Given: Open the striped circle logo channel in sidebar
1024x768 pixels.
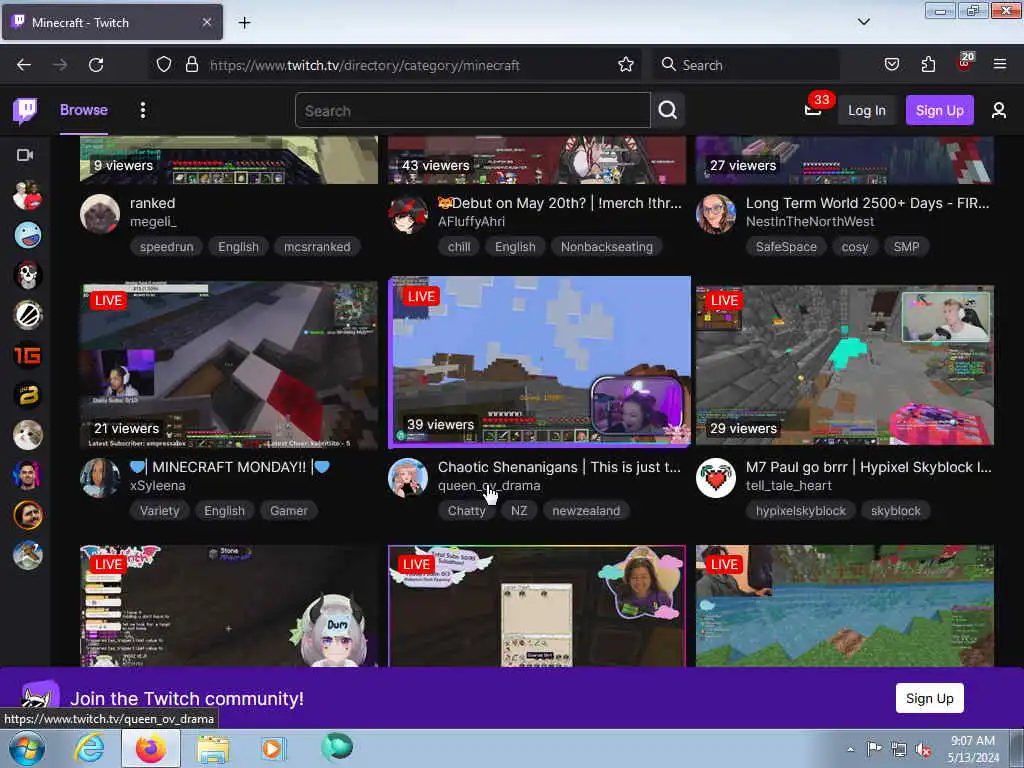Looking at the screenshot, I should coord(27,315).
